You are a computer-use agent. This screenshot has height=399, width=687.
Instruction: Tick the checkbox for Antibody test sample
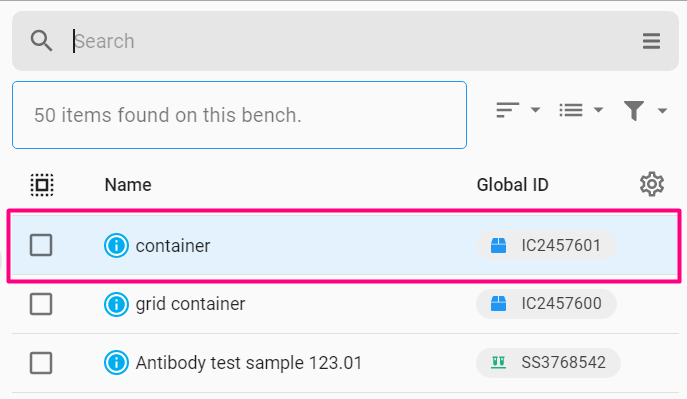pos(41,363)
